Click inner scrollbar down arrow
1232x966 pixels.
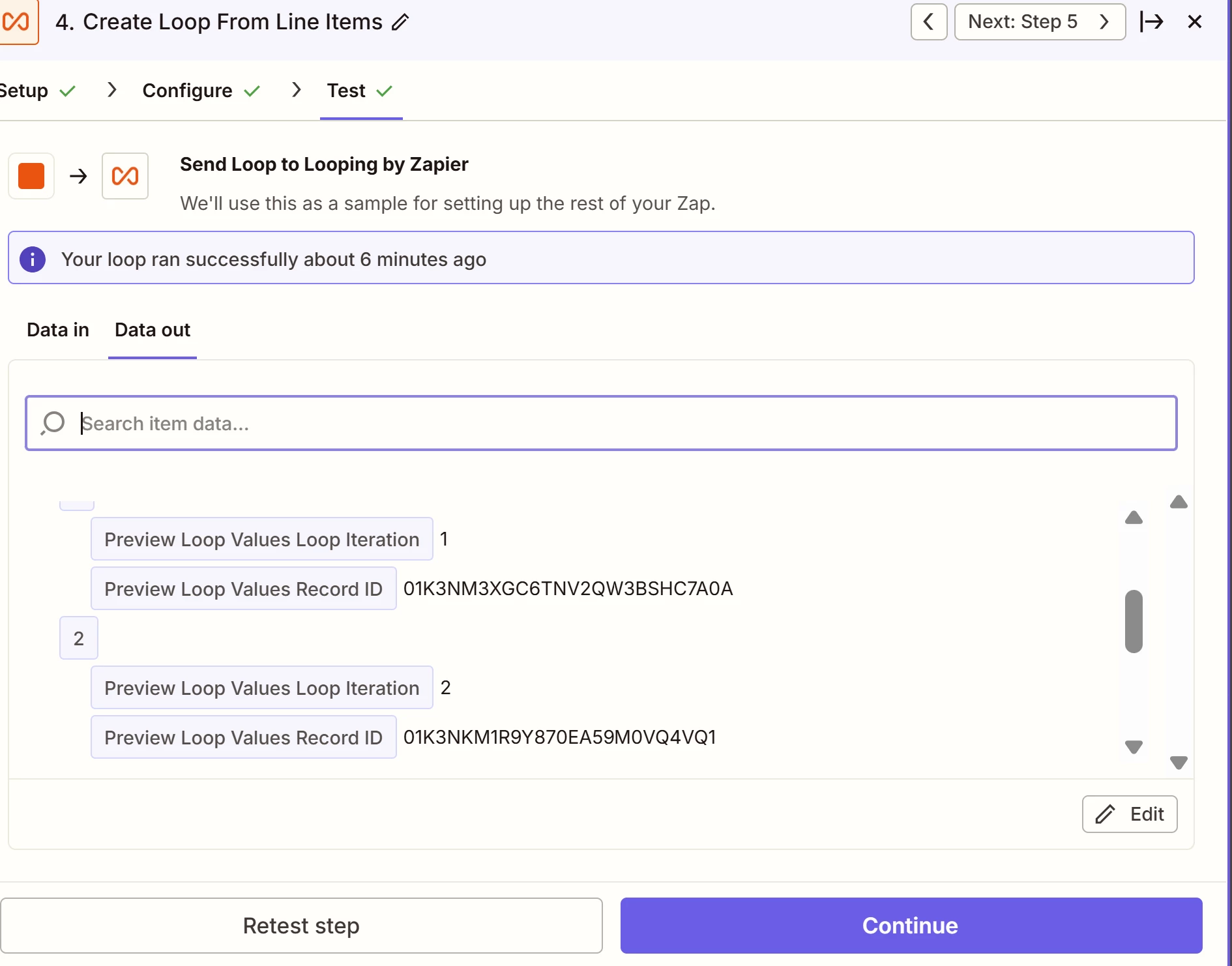[x=1134, y=747]
